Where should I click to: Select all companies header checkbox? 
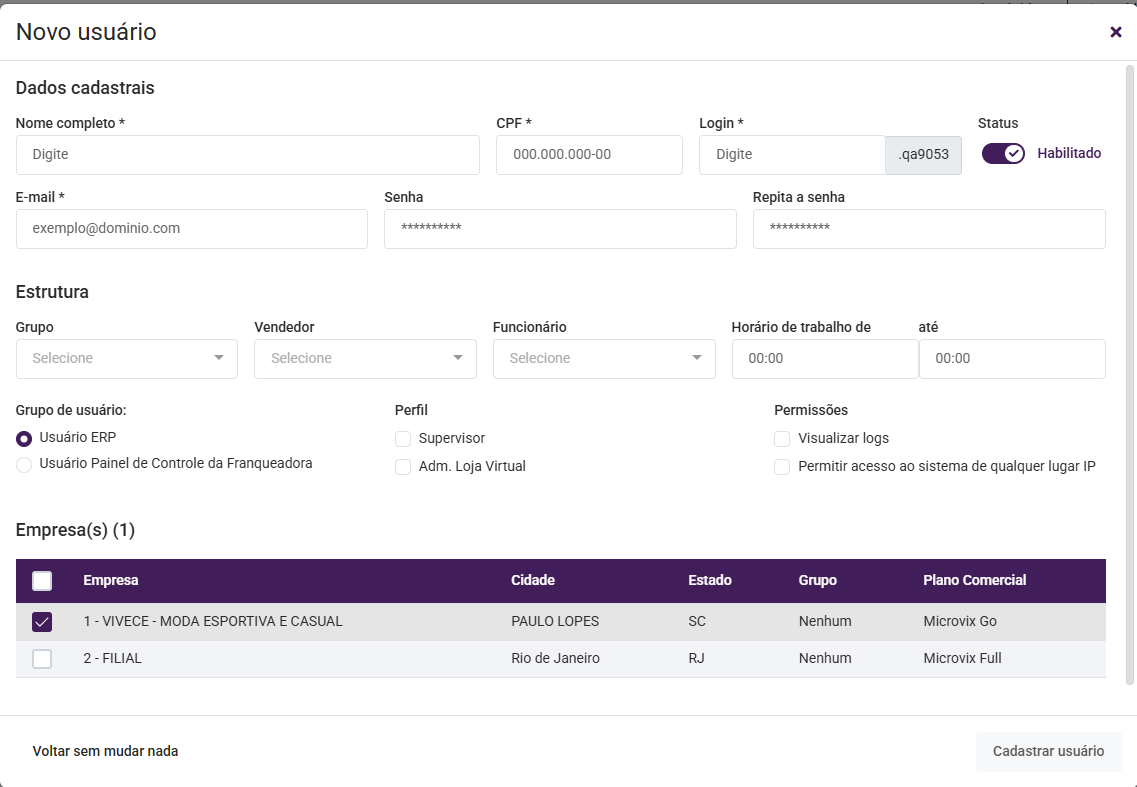point(42,581)
